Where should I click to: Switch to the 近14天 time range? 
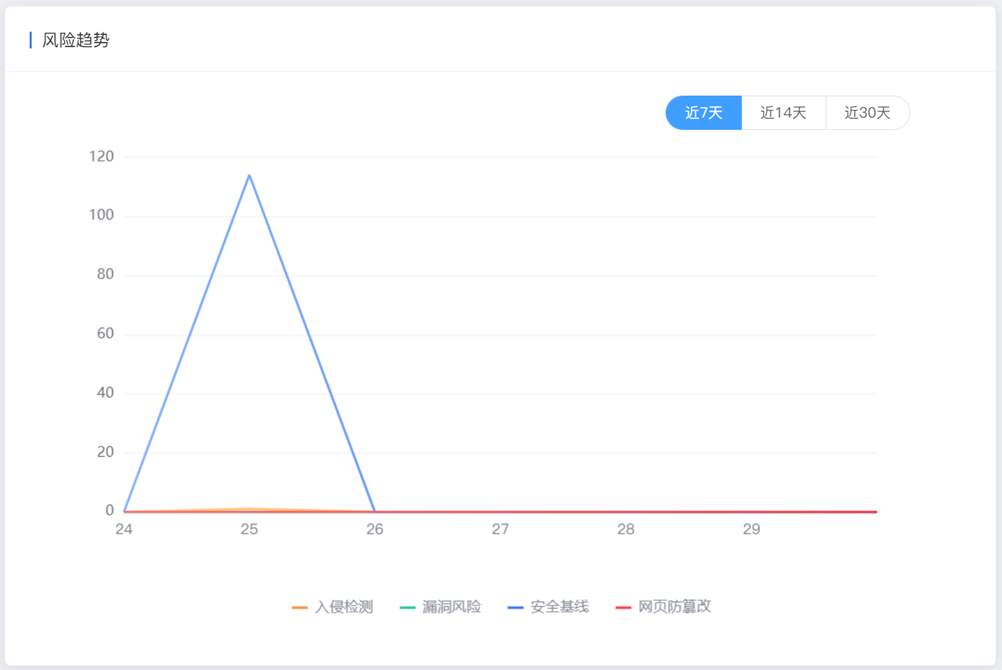pos(783,113)
